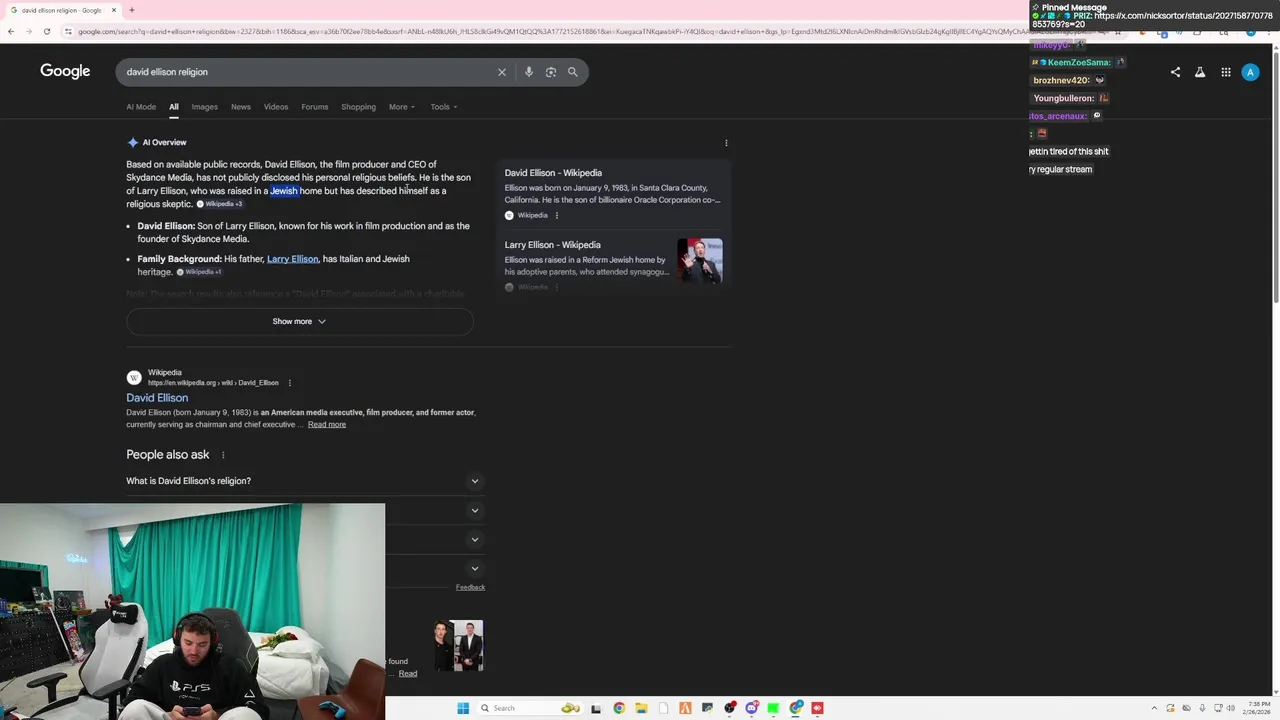This screenshot has width=1280, height=720.
Task: Click Larry Ellison thumbnail in source card
Action: pos(700,261)
